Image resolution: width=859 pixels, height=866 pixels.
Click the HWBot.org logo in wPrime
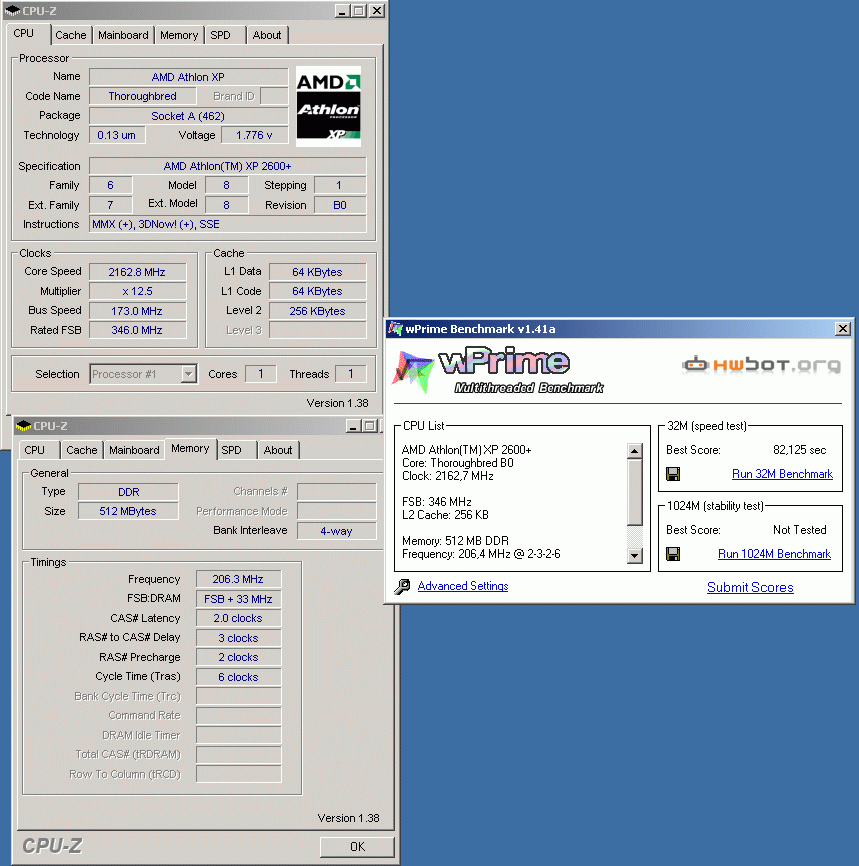point(762,365)
